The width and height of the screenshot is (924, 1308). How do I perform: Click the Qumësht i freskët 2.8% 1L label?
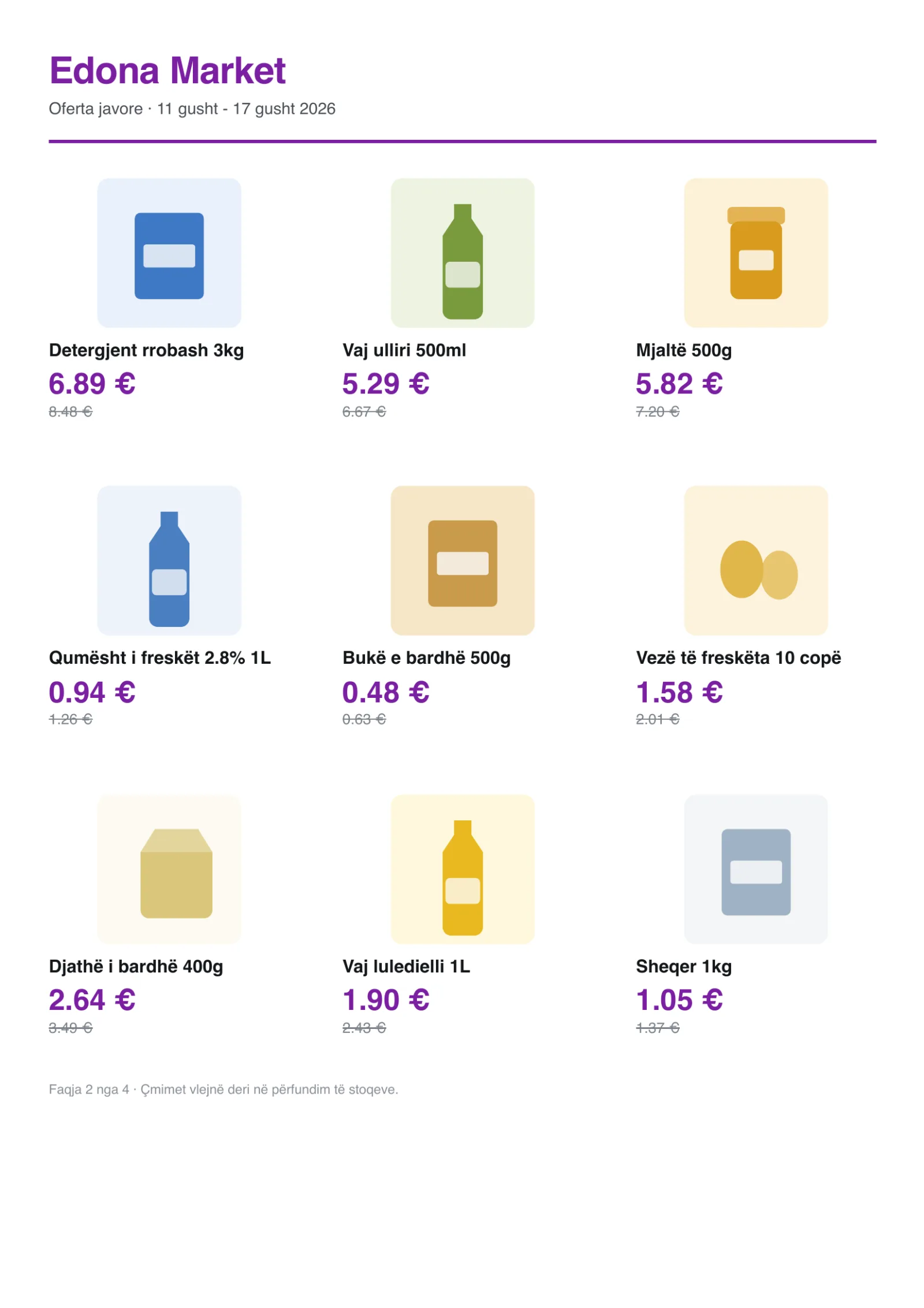[x=160, y=657]
